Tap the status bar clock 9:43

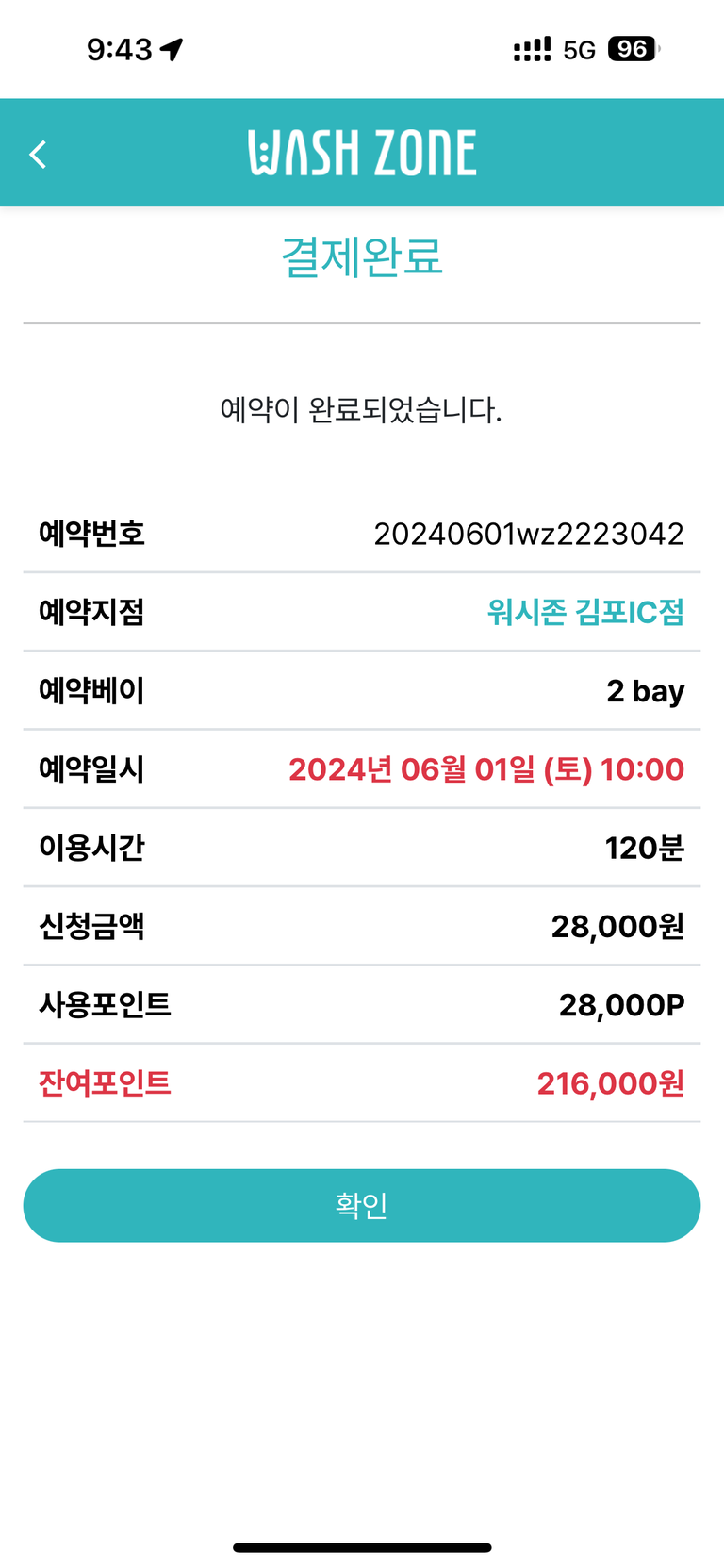(x=119, y=49)
